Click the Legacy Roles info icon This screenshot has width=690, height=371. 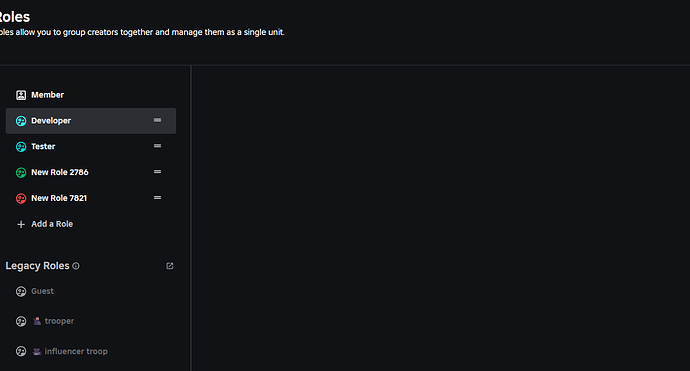tap(76, 266)
